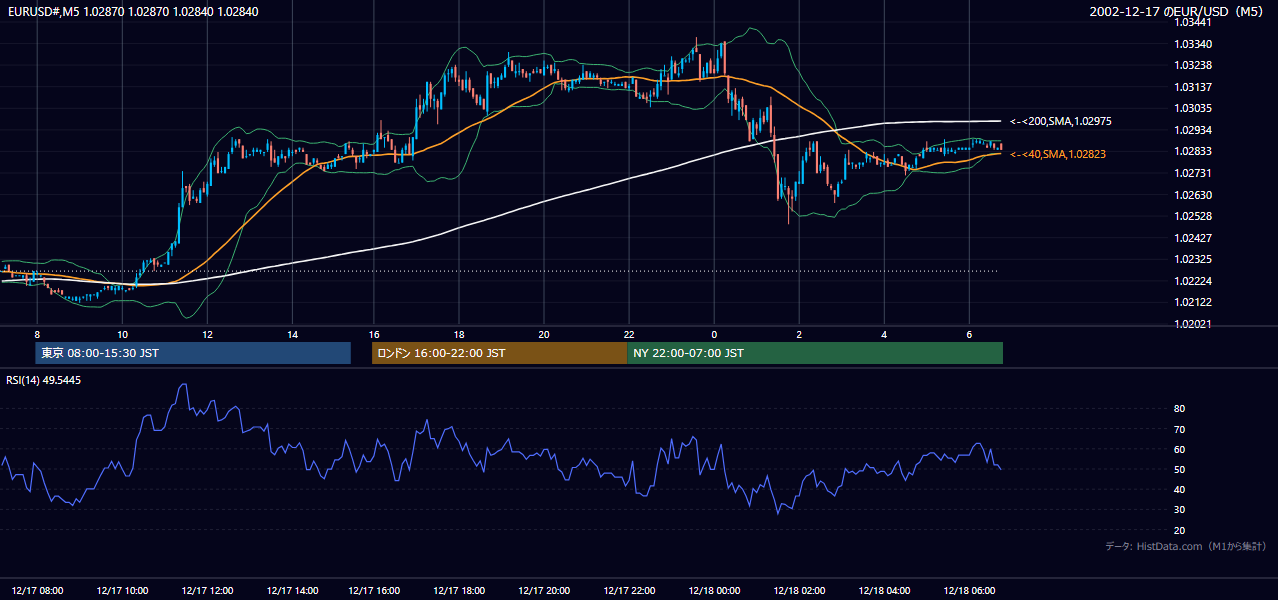Click price level 1.02731 on axis
Screen dimensions: 1278x600
(x=1193, y=173)
